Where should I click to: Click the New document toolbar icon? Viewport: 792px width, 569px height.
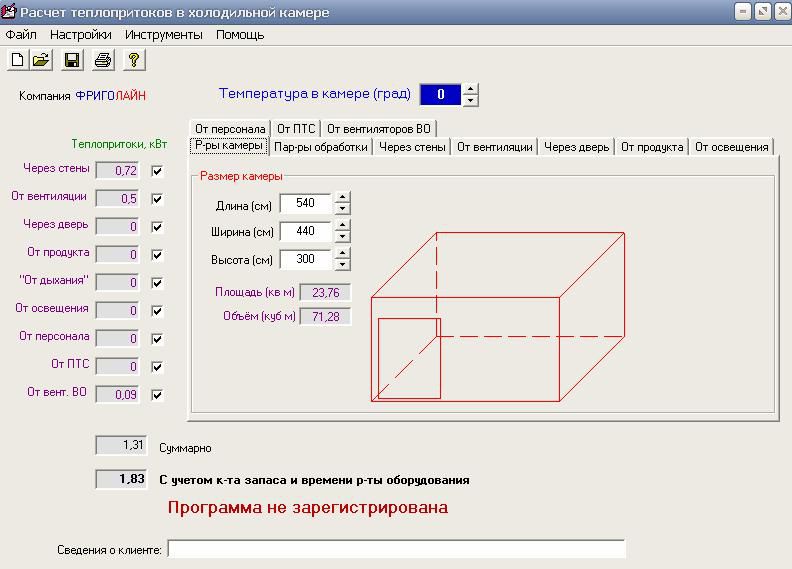click(17, 60)
